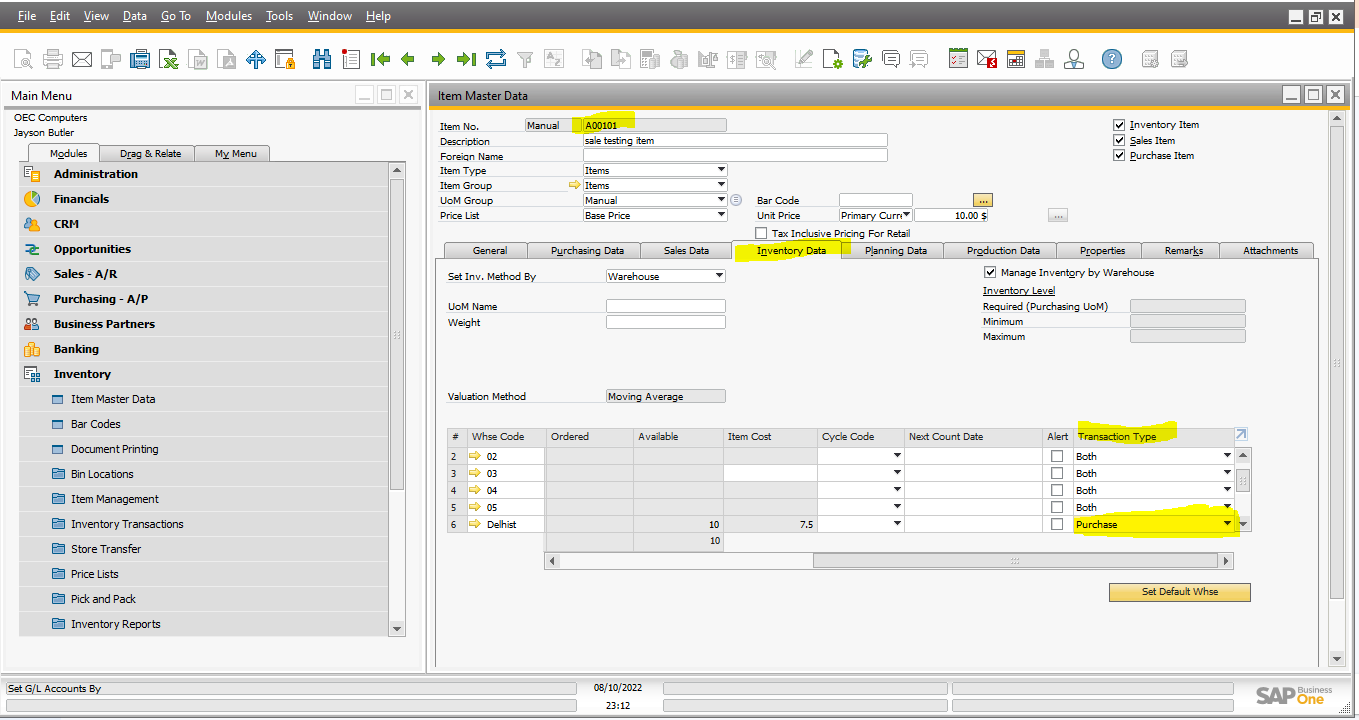
Task: Open the Modules menu in menu bar
Action: 228,16
